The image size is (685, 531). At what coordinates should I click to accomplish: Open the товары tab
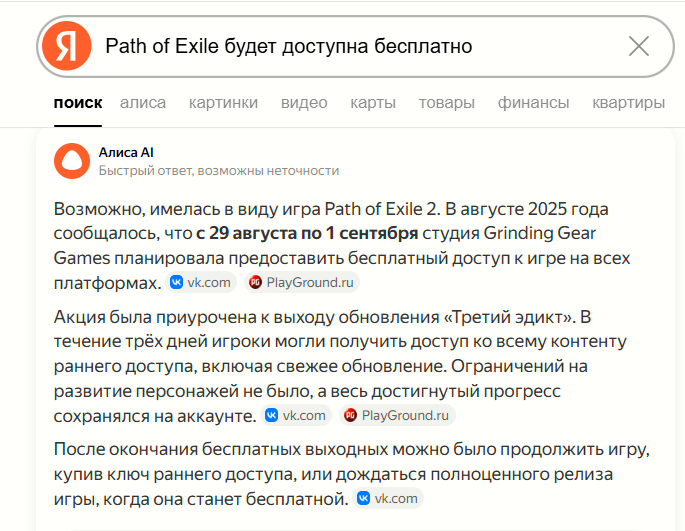point(446,103)
